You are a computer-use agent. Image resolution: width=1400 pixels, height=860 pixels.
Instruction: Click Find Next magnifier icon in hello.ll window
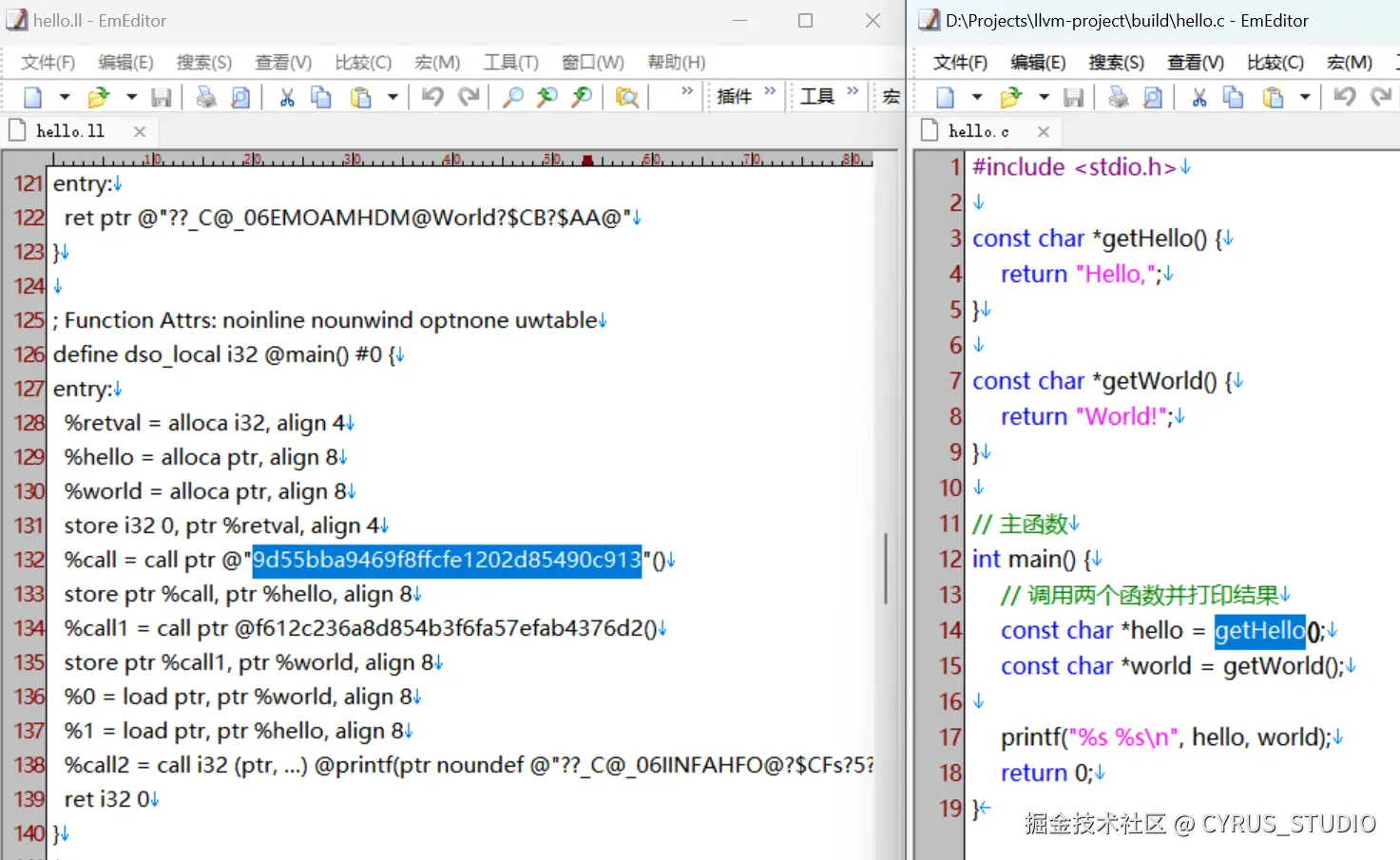[x=582, y=97]
